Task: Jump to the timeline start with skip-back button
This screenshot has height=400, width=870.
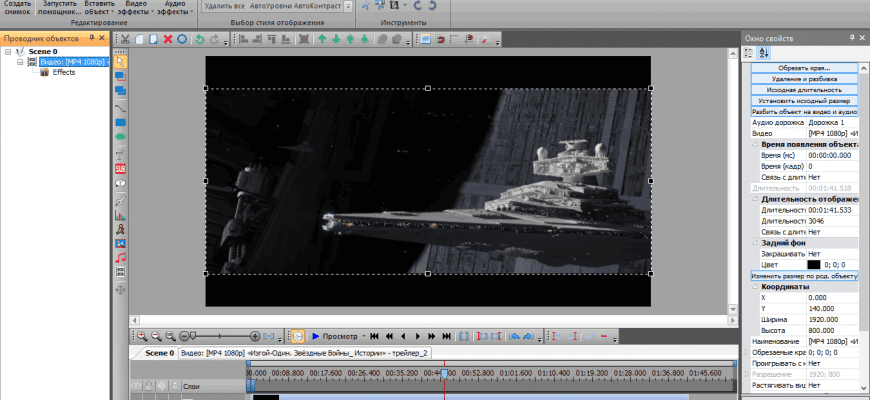Action: click(375, 336)
